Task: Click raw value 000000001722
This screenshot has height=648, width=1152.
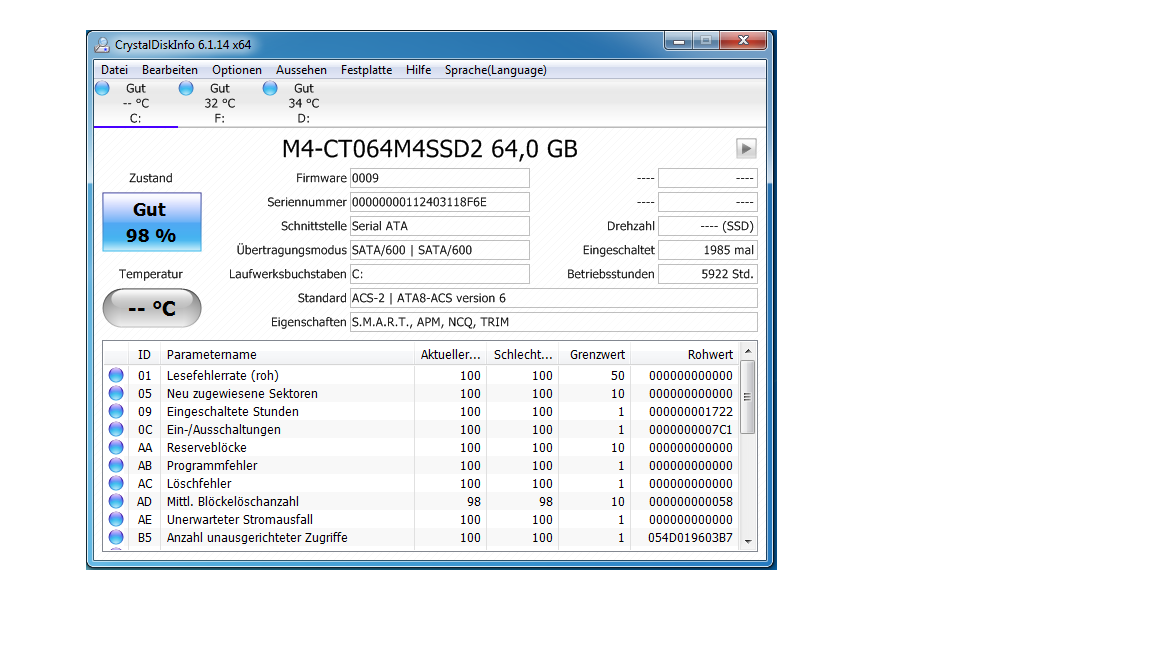Action: pos(691,411)
